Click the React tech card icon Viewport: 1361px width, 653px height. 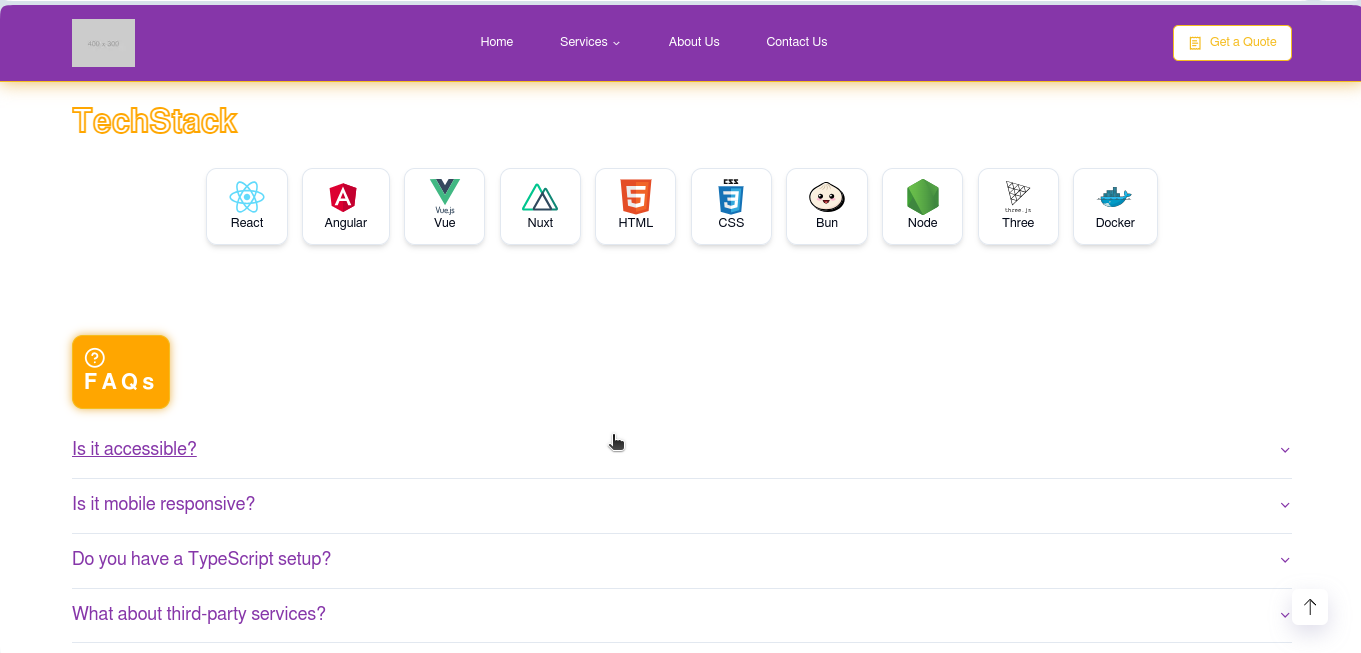pyautogui.click(x=247, y=196)
